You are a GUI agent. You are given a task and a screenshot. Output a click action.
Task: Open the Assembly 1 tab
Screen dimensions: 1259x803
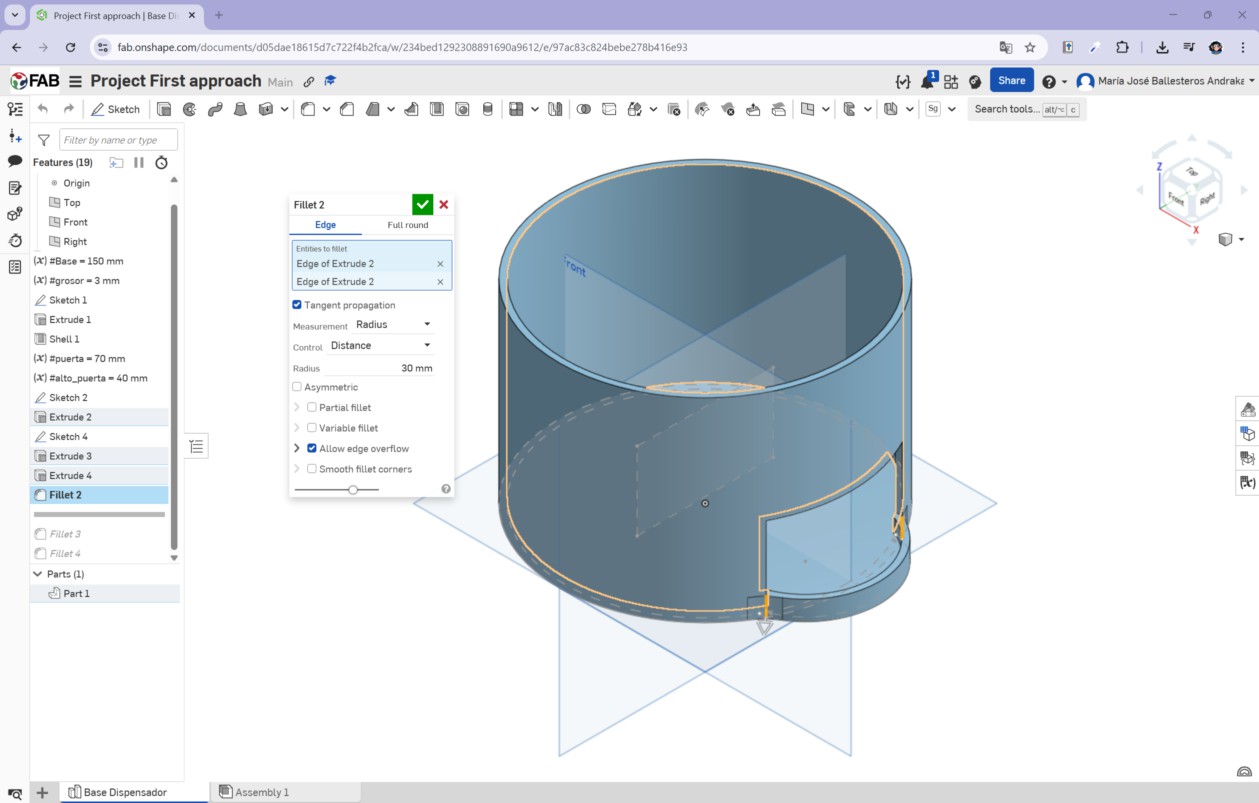261,792
